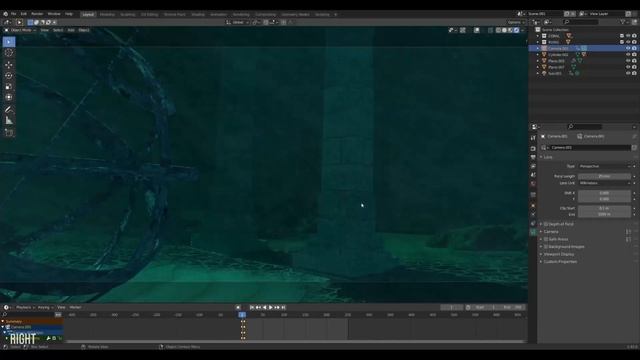
Task: Open the Output properties tab
Action: coord(533,158)
